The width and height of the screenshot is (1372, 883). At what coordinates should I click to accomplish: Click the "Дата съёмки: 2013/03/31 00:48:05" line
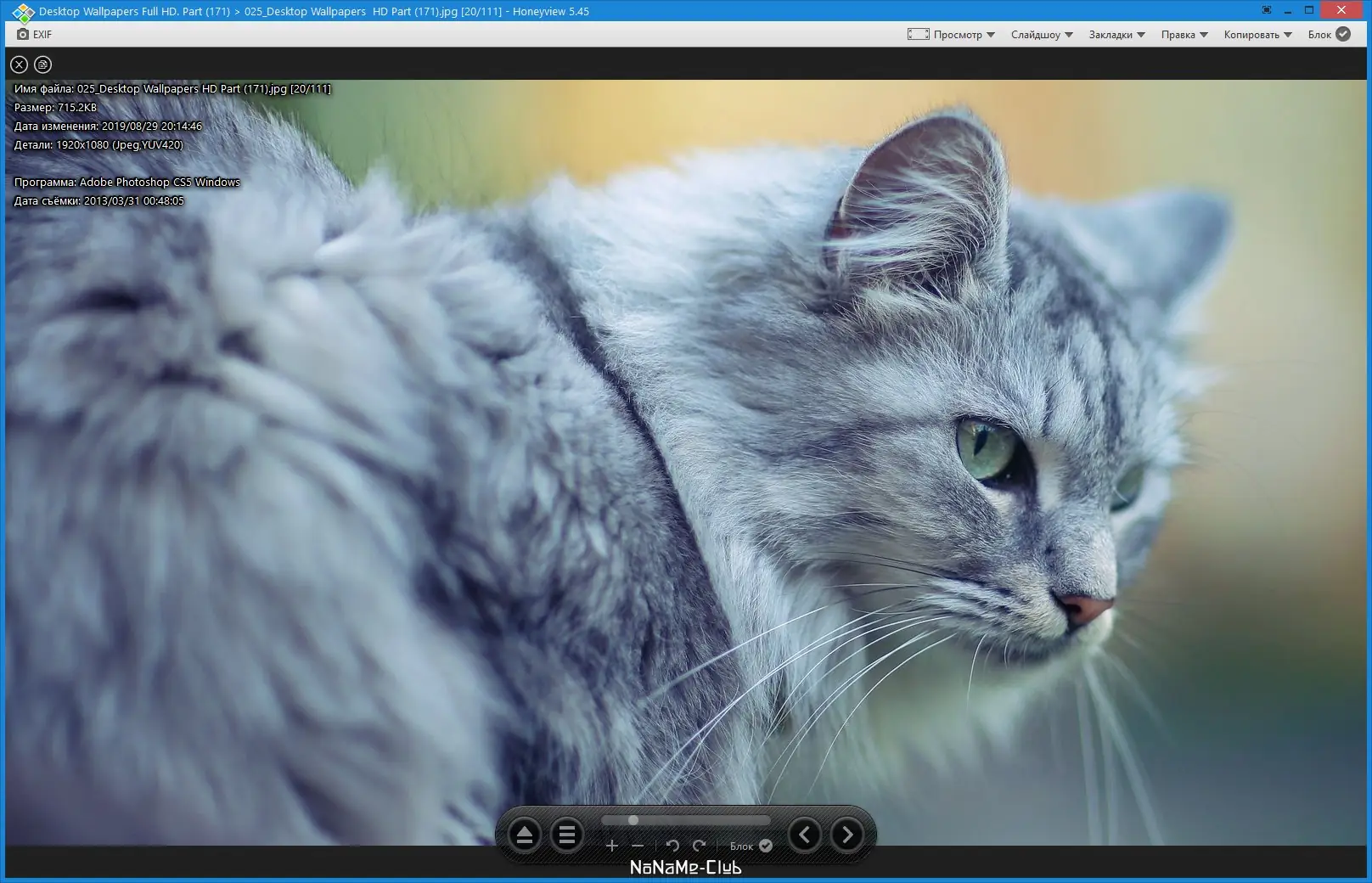click(x=98, y=201)
